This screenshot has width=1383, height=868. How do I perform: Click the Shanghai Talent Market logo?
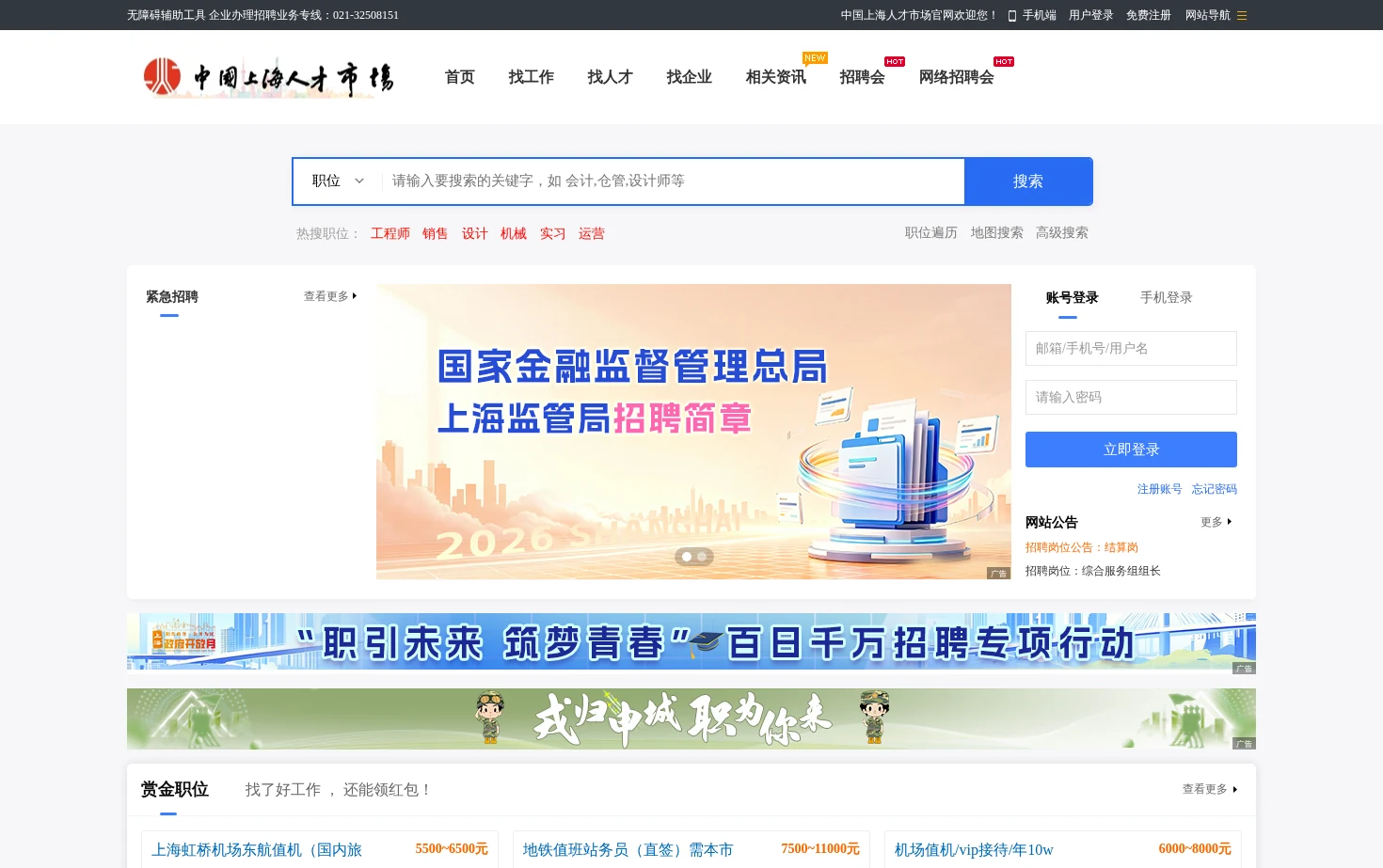tap(268, 77)
